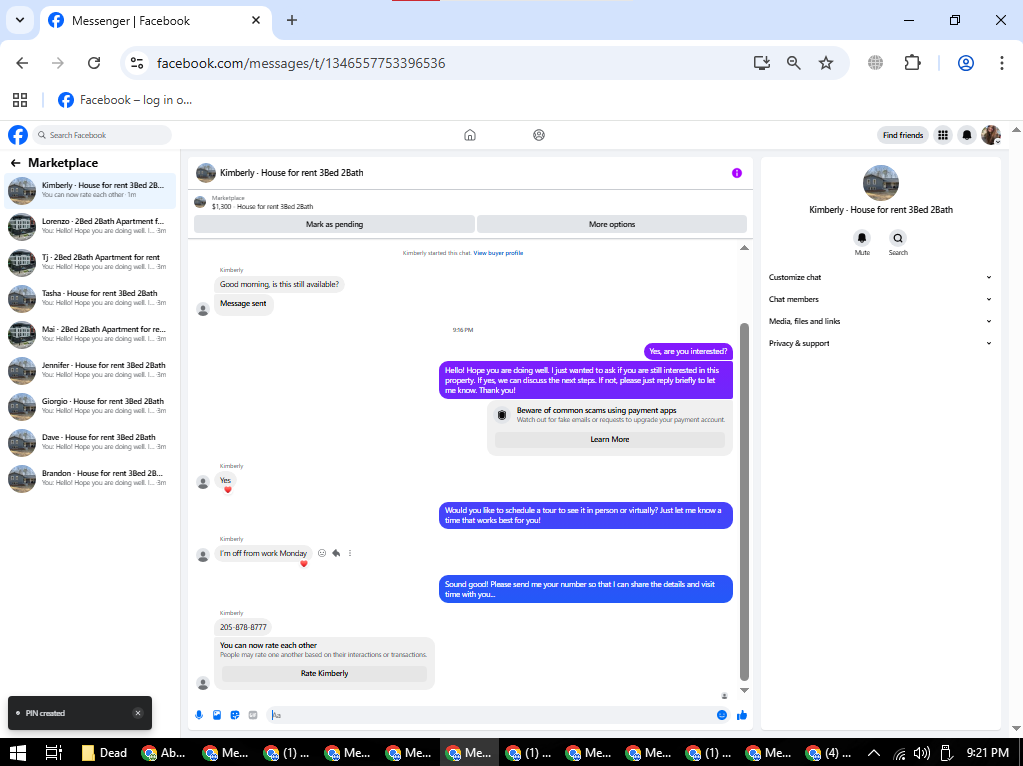The width and height of the screenshot is (1023, 766).
Task: Dismiss the PIN created notification
Action: tap(138, 713)
